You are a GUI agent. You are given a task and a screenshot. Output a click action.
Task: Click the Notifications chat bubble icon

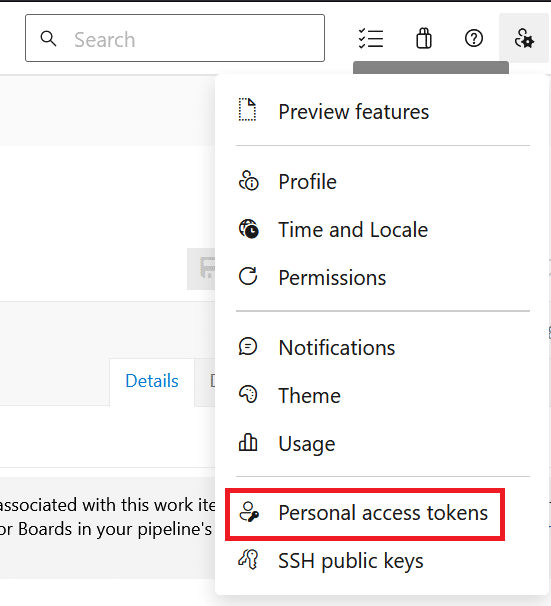(248, 346)
